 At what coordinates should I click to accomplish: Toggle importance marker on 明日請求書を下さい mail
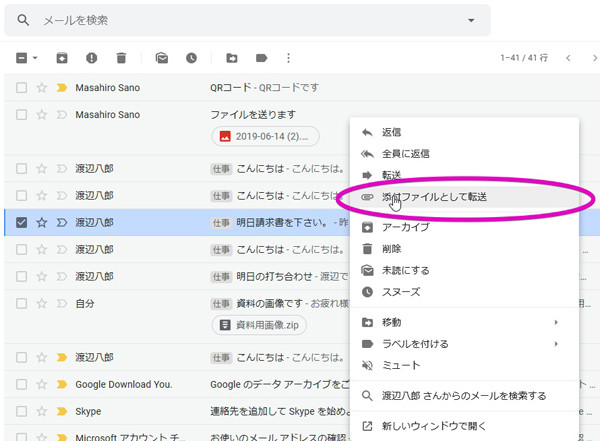pyautogui.click(x=62, y=222)
